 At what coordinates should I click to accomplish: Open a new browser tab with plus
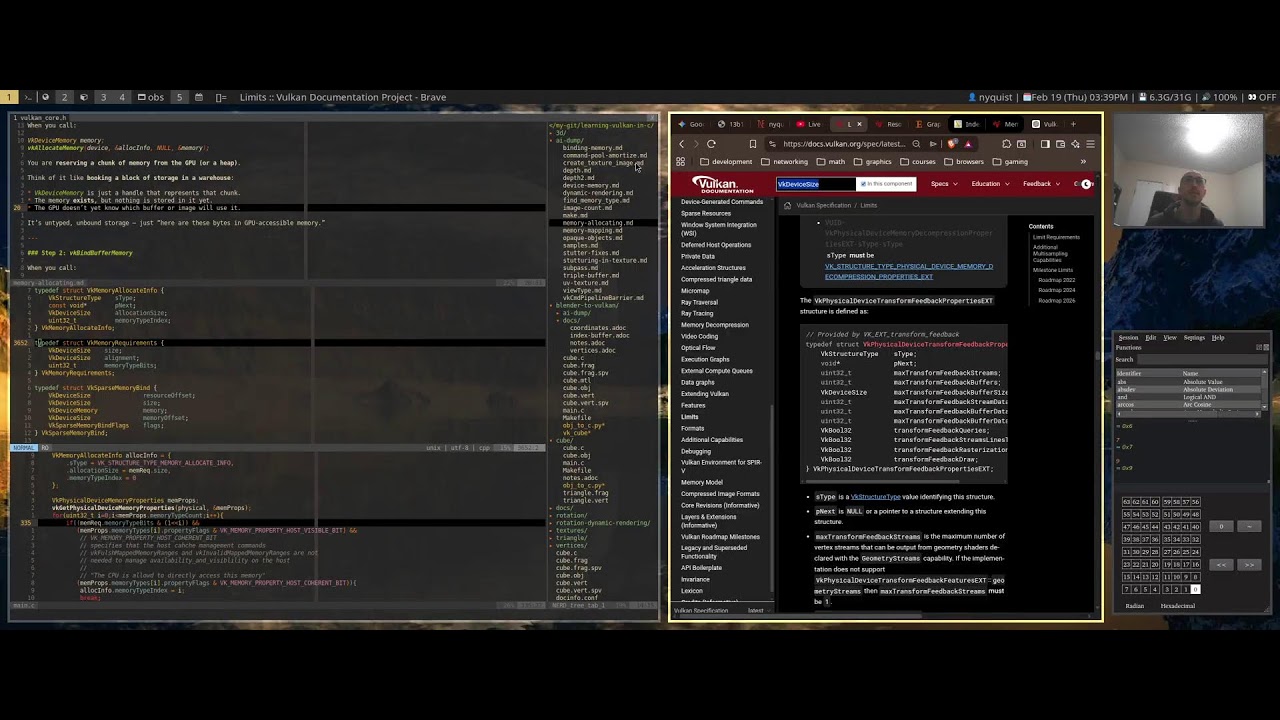point(1073,124)
